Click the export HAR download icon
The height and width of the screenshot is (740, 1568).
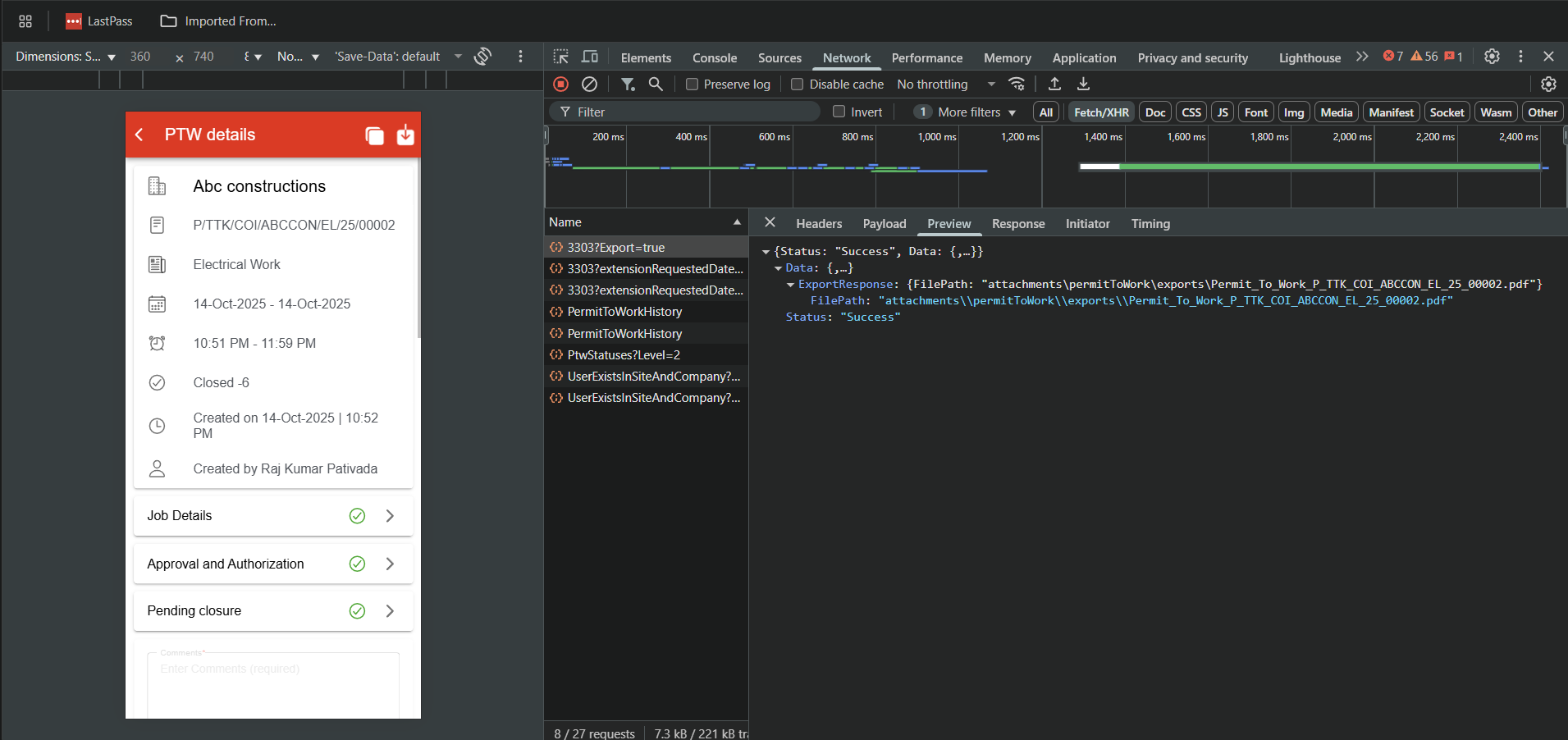pos(1083,84)
